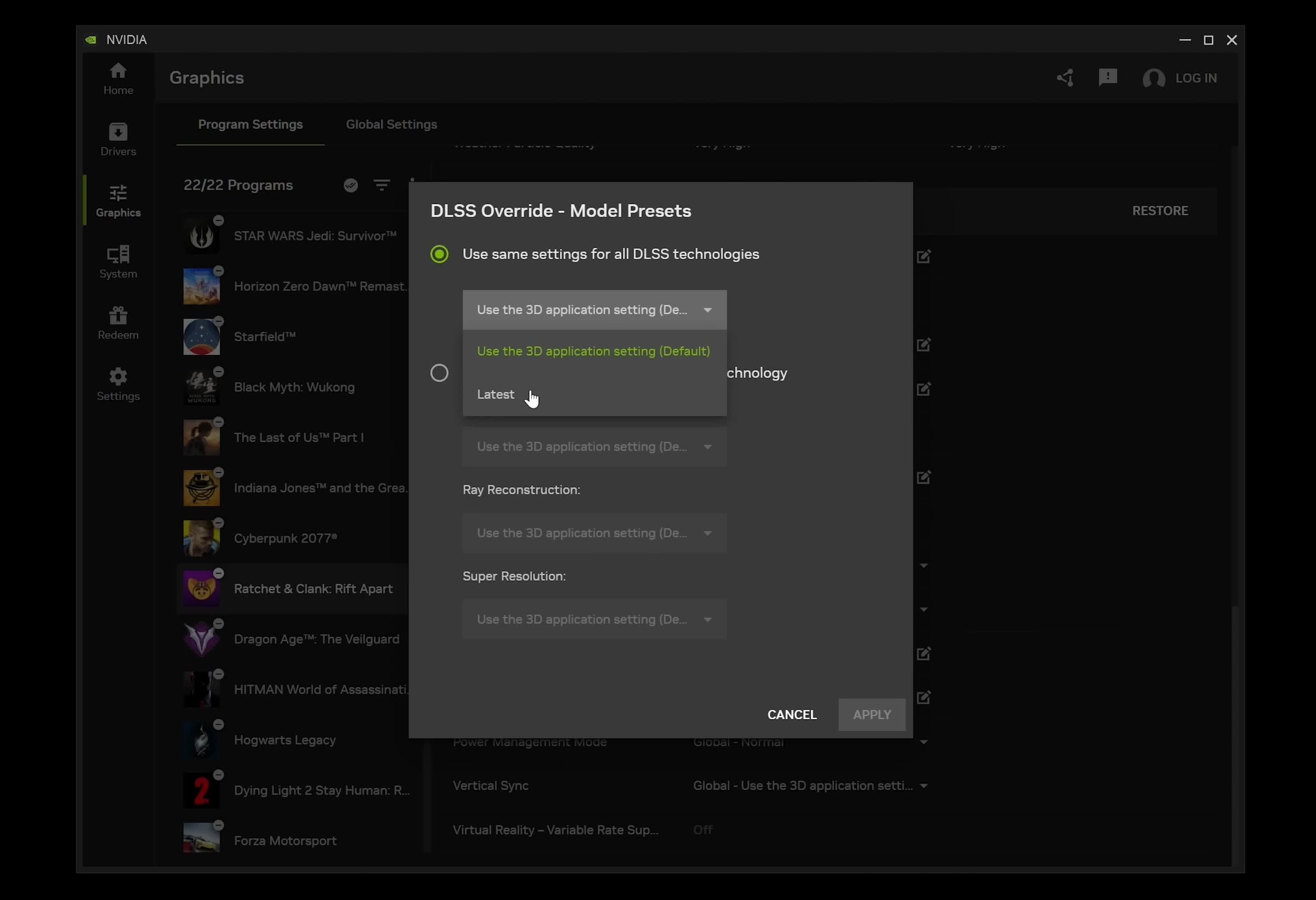Image resolution: width=1316 pixels, height=900 pixels.
Task: Click the Black Myth: Wukong game icon
Action: 202,387
